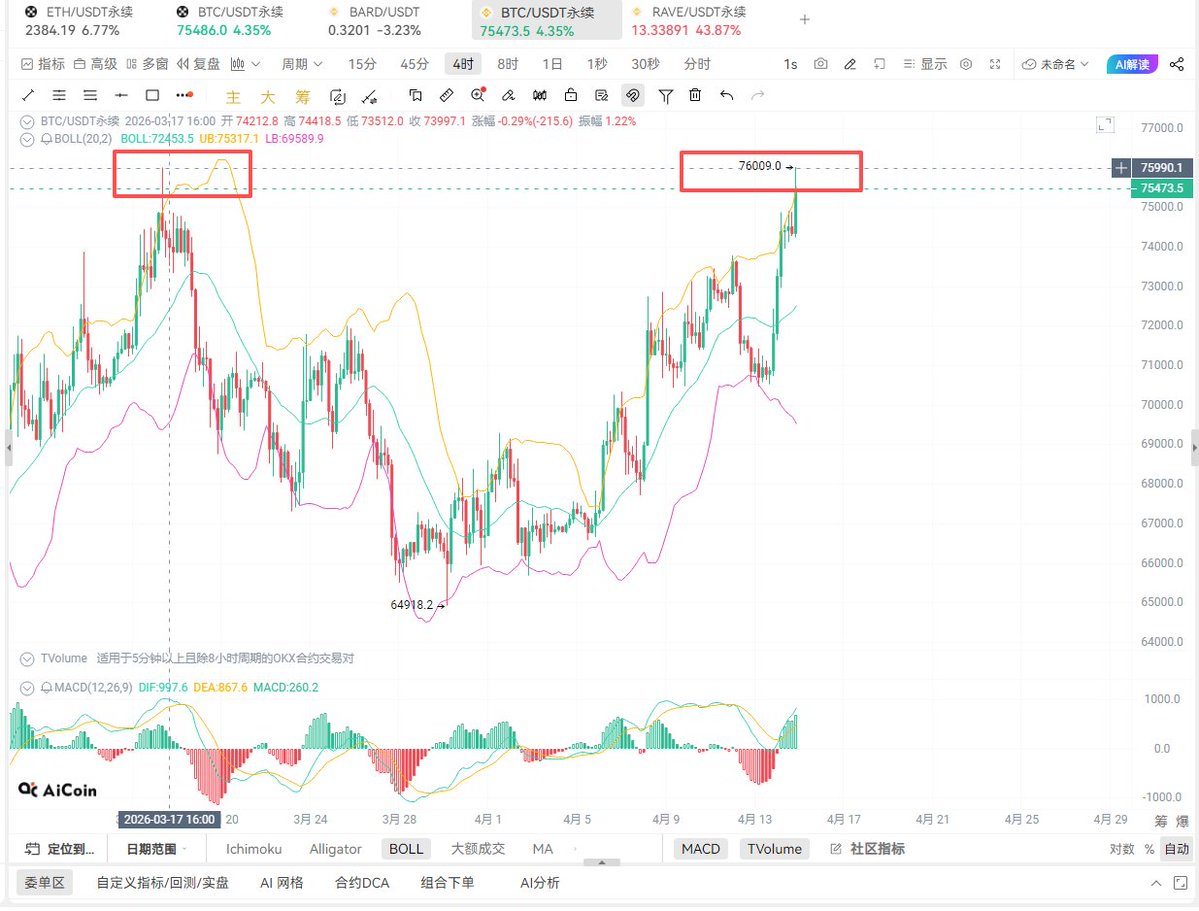1199x911 pixels.
Task: Open the 合约DCA tab
Action: click(x=362, y=883)
